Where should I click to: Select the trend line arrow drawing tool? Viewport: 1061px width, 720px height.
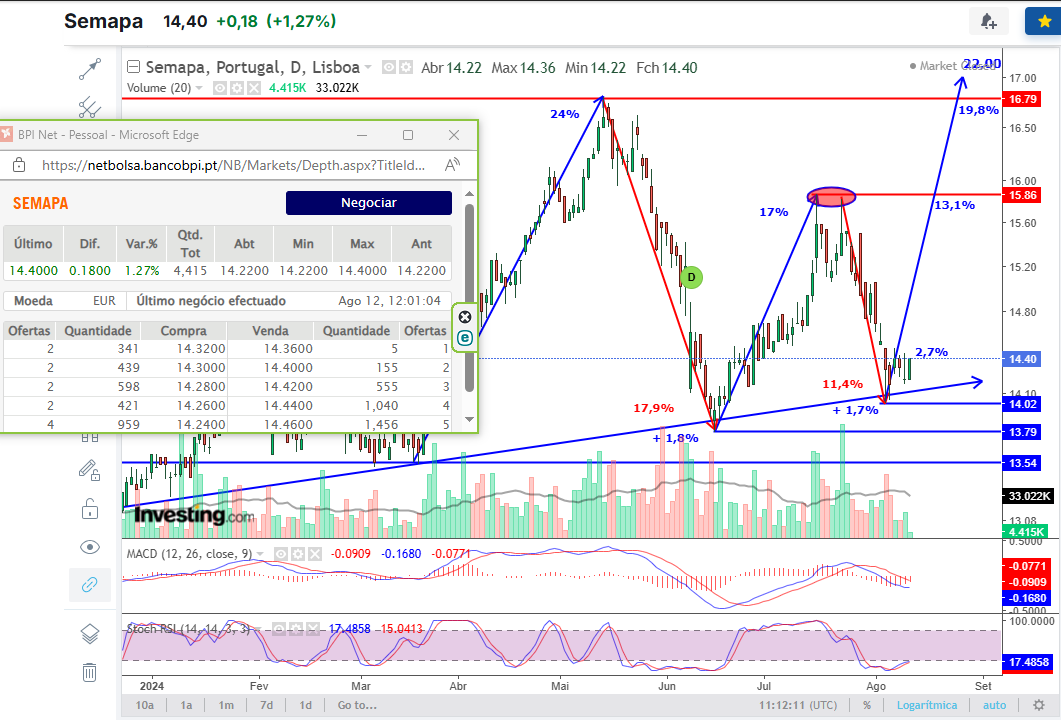point(90,68)
